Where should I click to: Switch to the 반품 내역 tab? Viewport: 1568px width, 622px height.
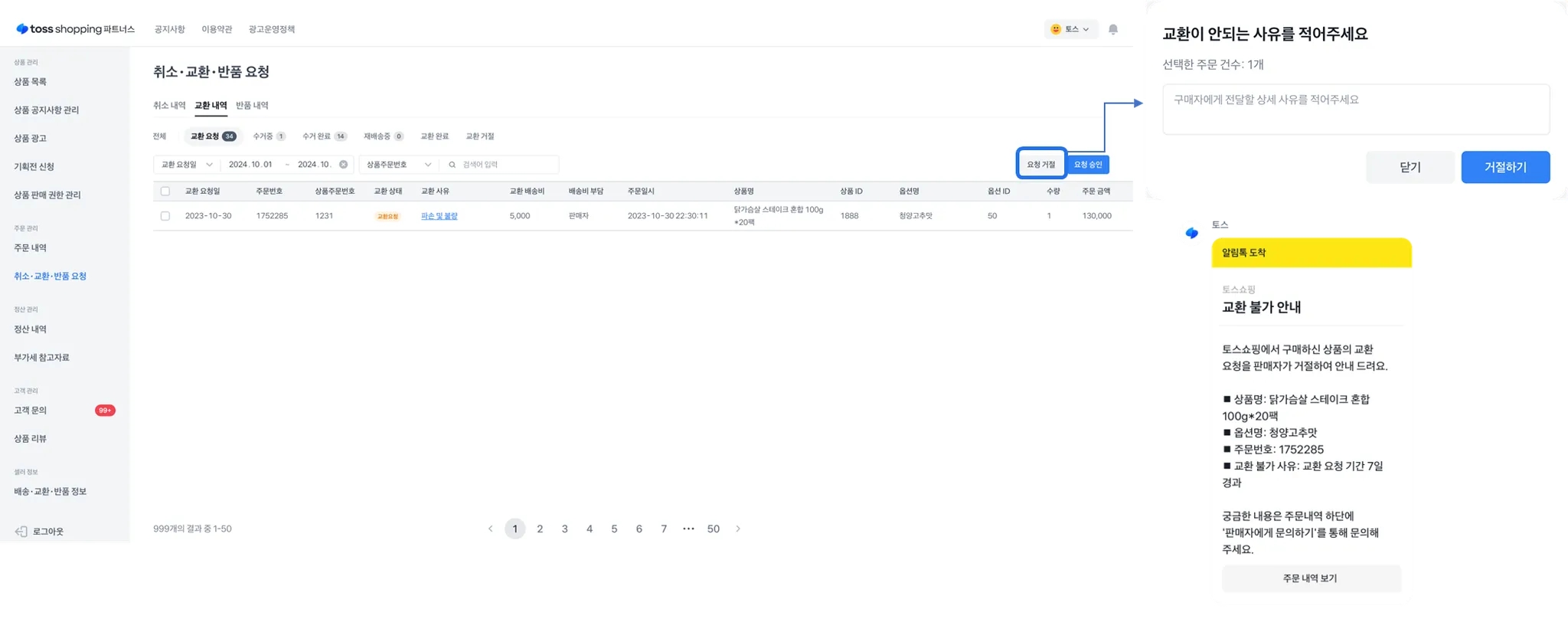point(252,106)
